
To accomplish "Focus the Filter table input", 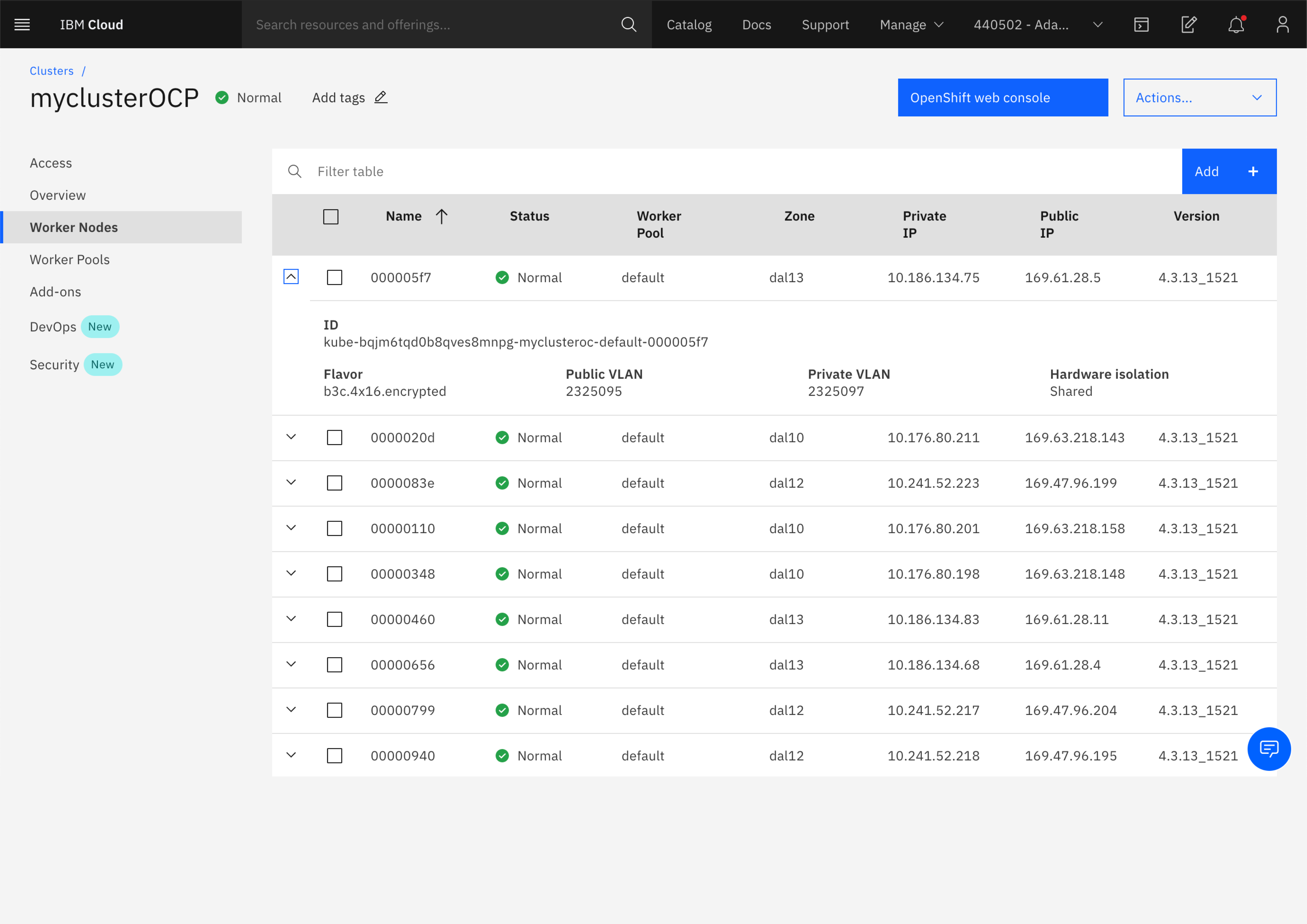I will [727, 171].
